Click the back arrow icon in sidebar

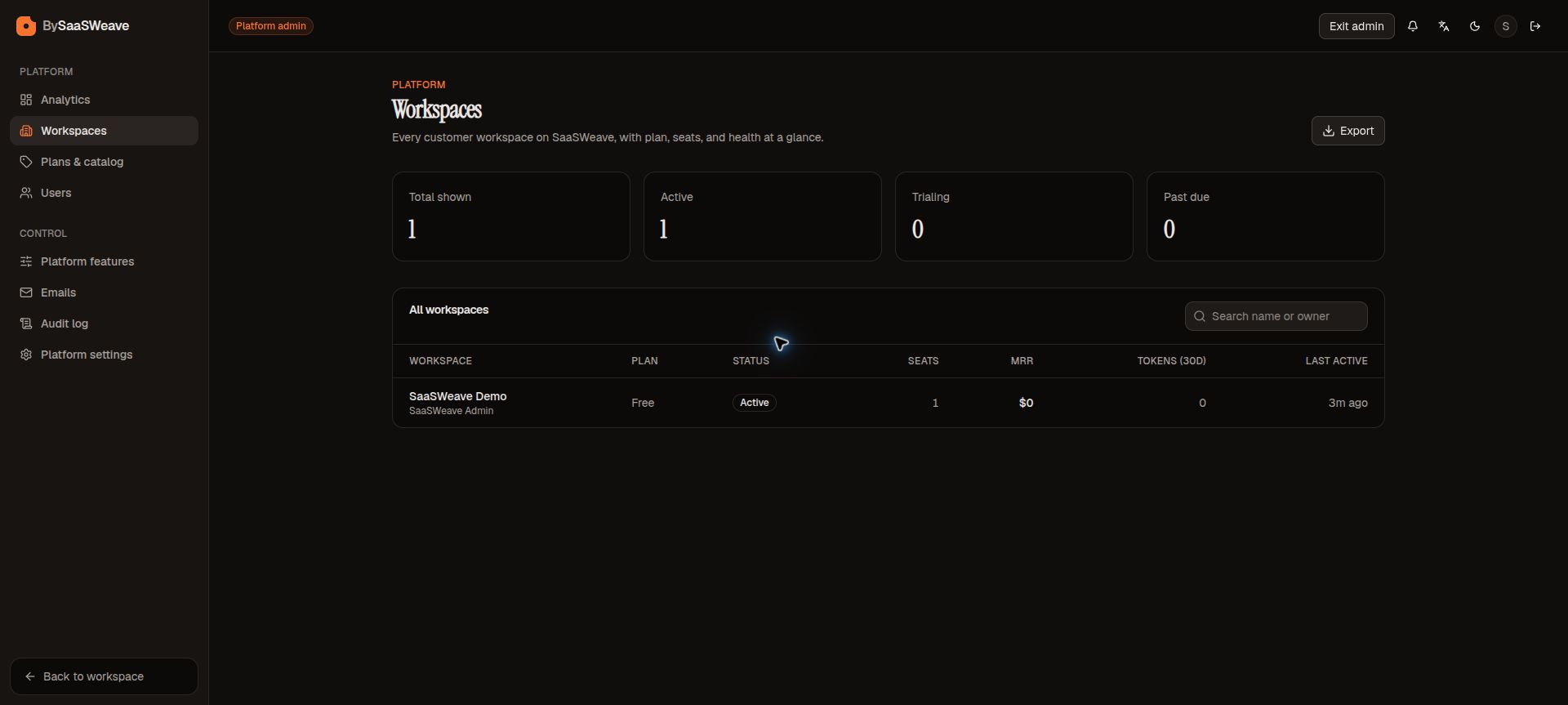(x=30, y=676)
